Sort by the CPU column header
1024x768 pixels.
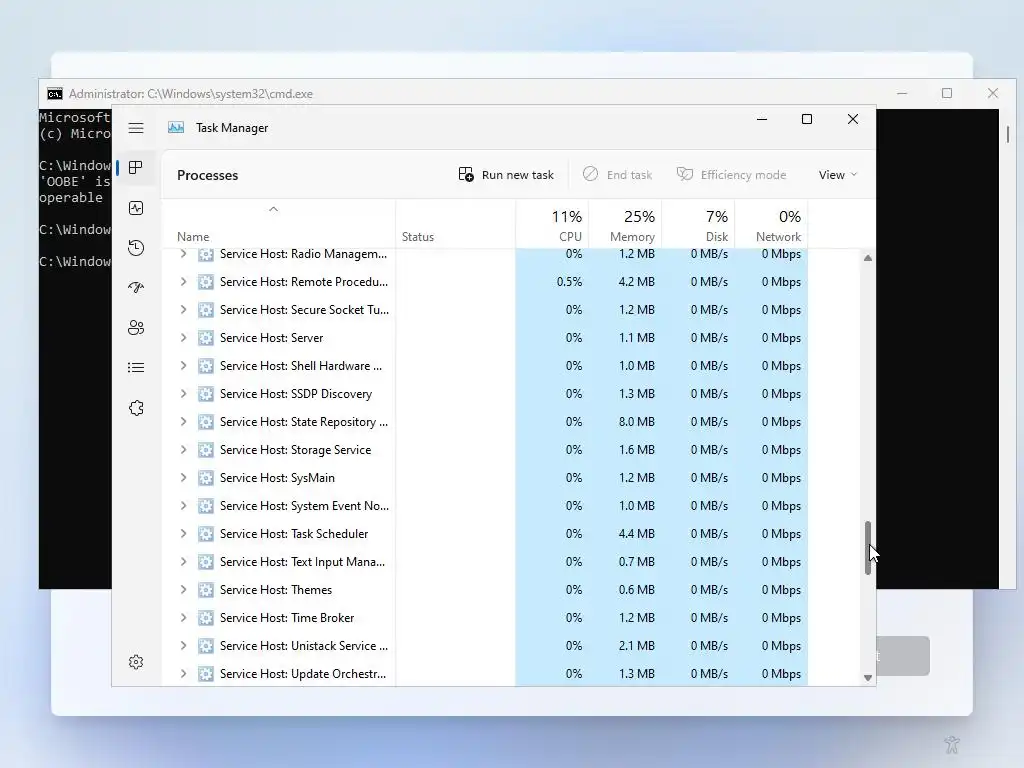(x=552, y=224)
